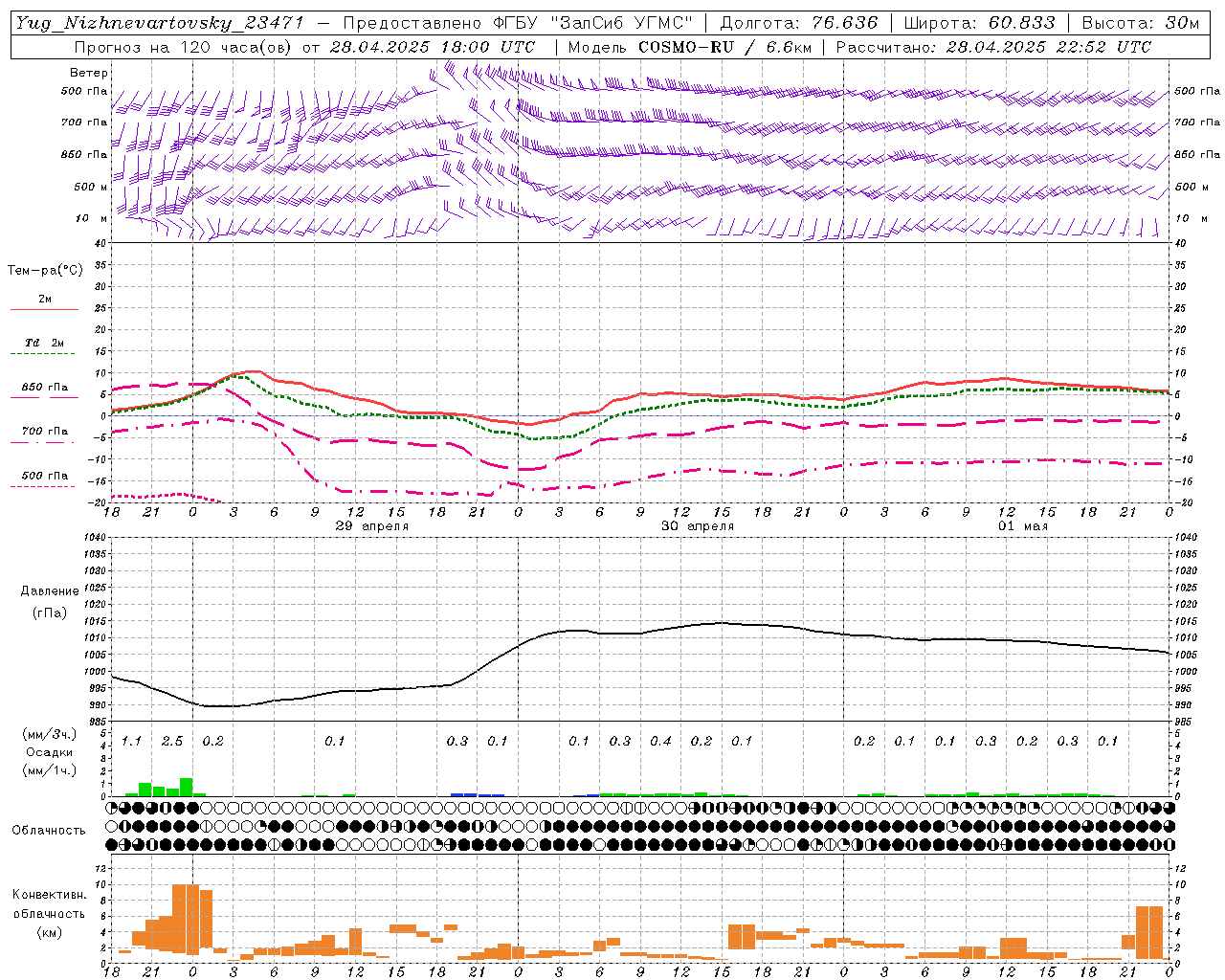
Task: Click the 01 мая date label
Action: [x=1023, y=526]
